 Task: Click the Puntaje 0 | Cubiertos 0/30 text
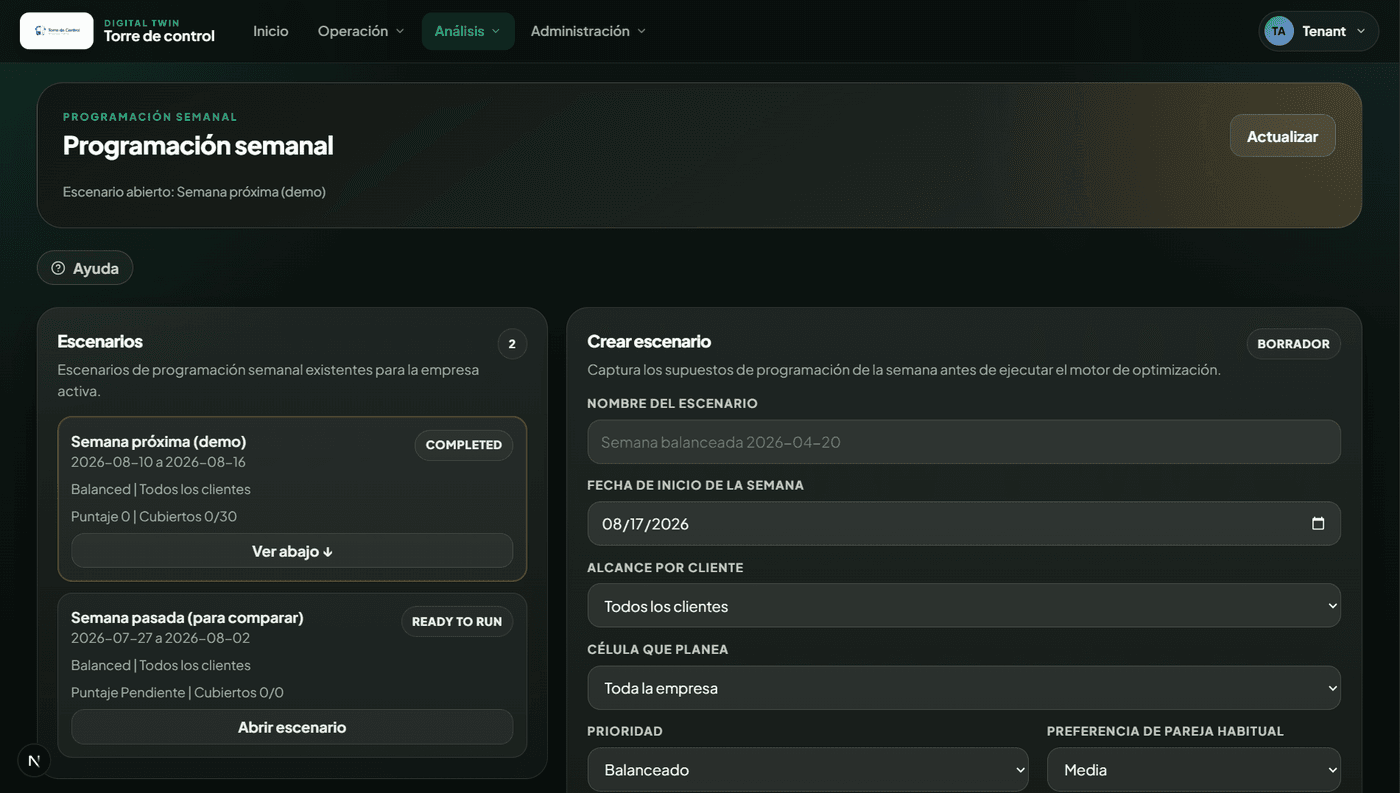coord(154,517)
